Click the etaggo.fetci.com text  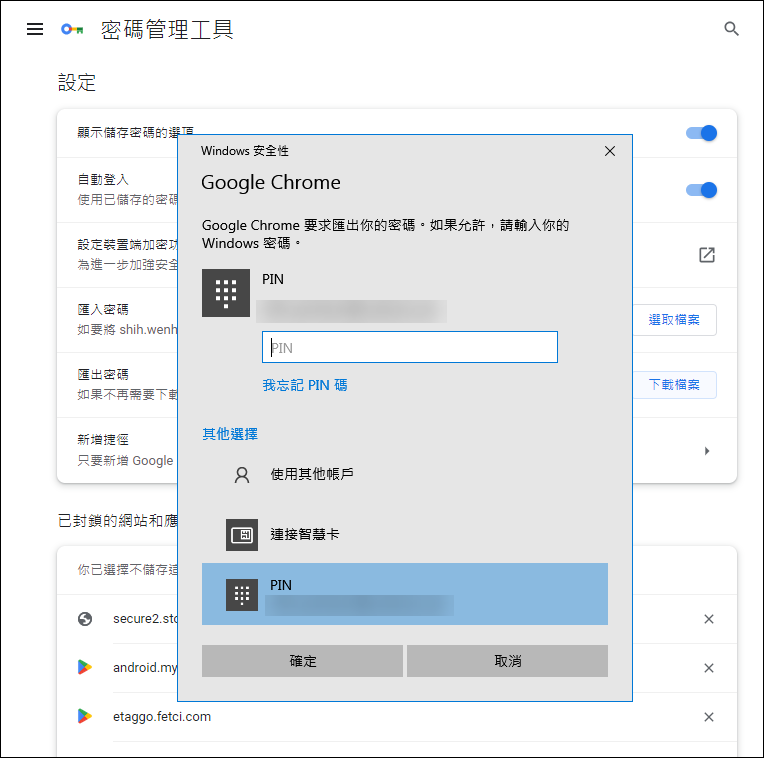(162, 717)
